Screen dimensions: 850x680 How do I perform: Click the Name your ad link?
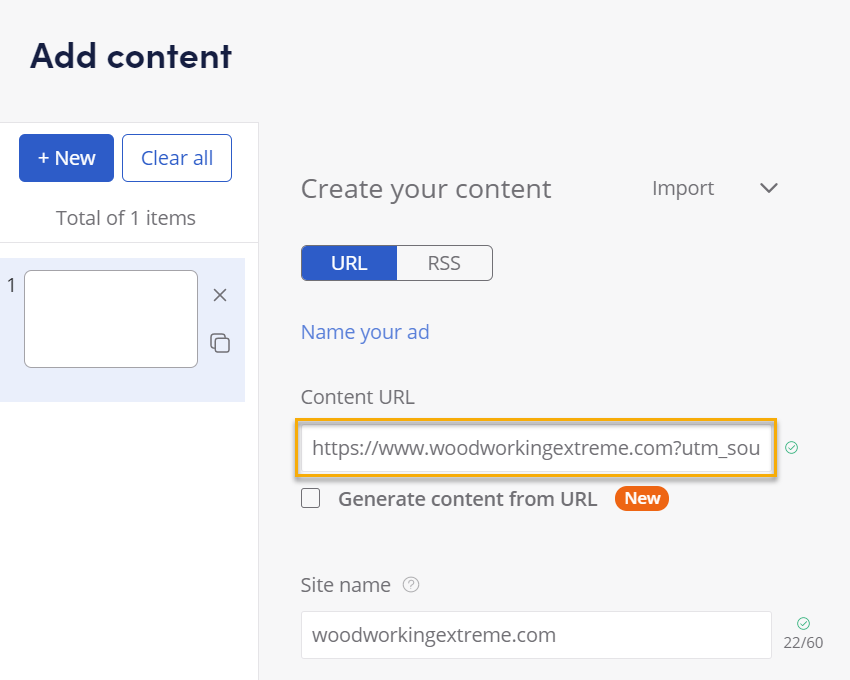pos(365,332)
